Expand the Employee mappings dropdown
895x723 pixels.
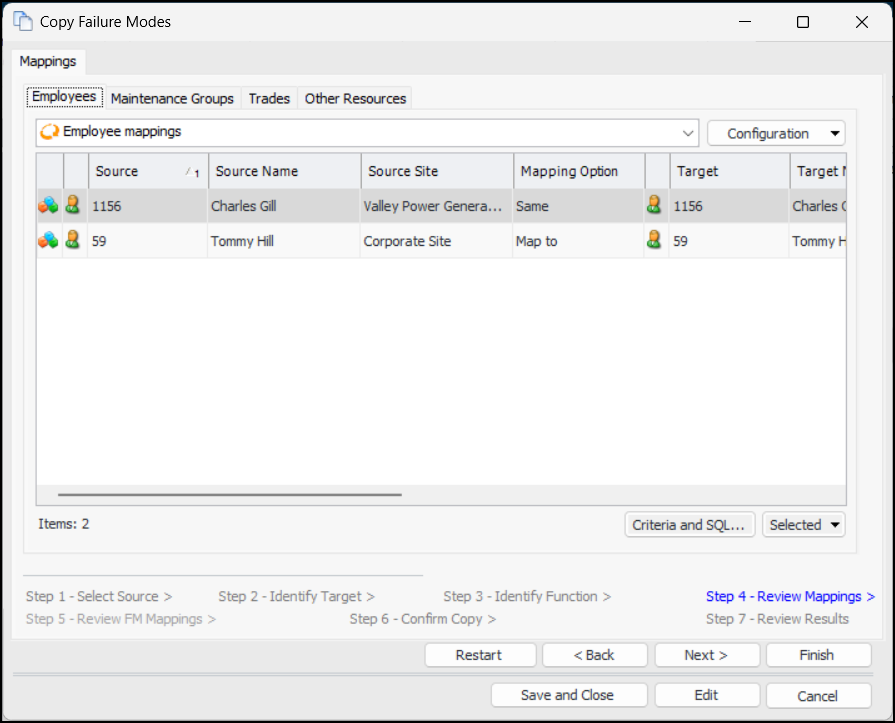coord(688,133)
